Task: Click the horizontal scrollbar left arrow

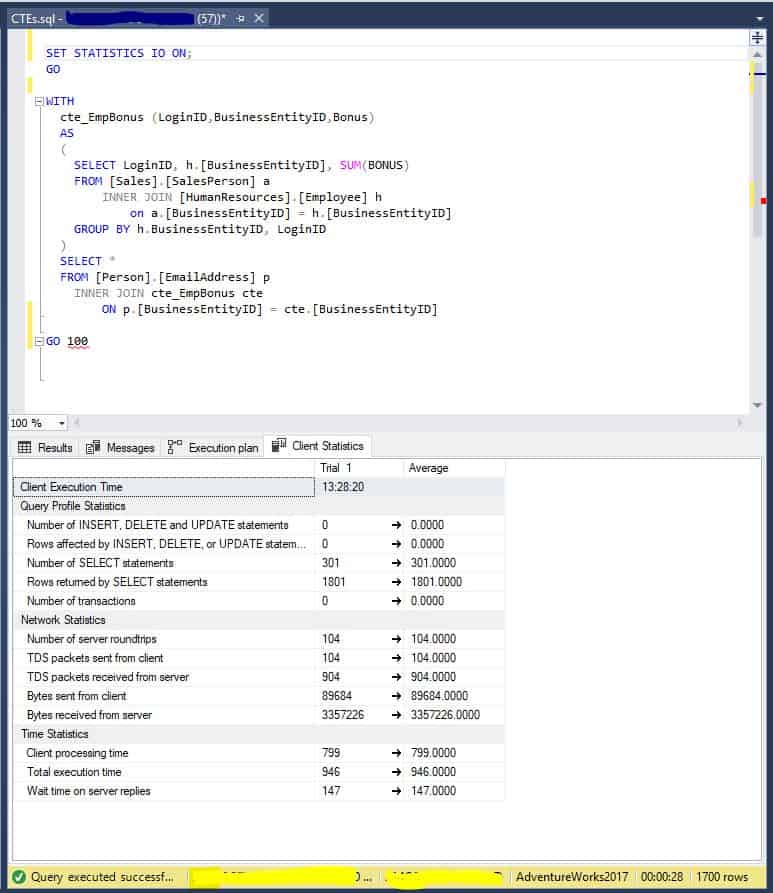Action: (x=77, y=423)
